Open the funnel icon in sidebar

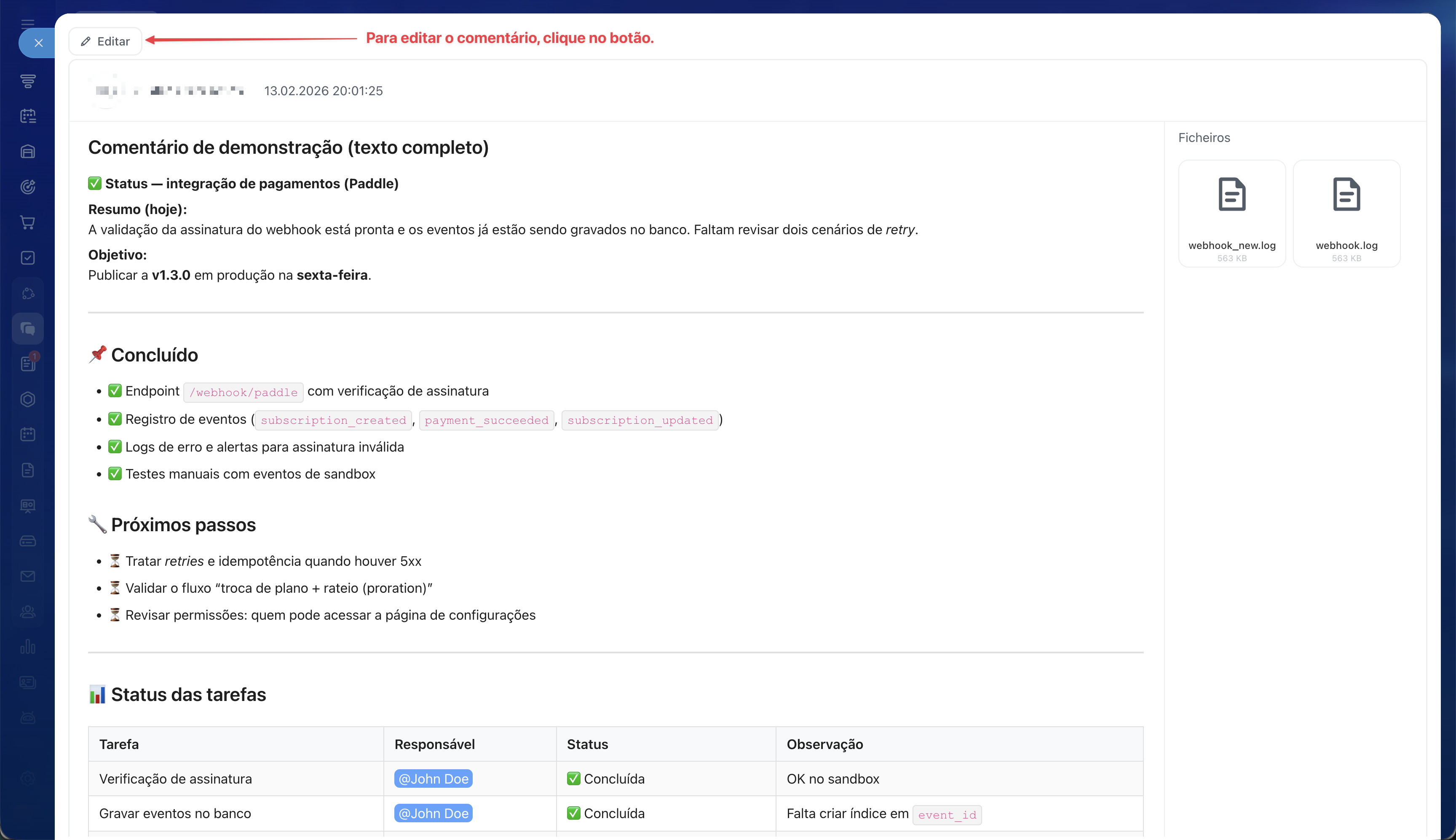coord(28,81)
